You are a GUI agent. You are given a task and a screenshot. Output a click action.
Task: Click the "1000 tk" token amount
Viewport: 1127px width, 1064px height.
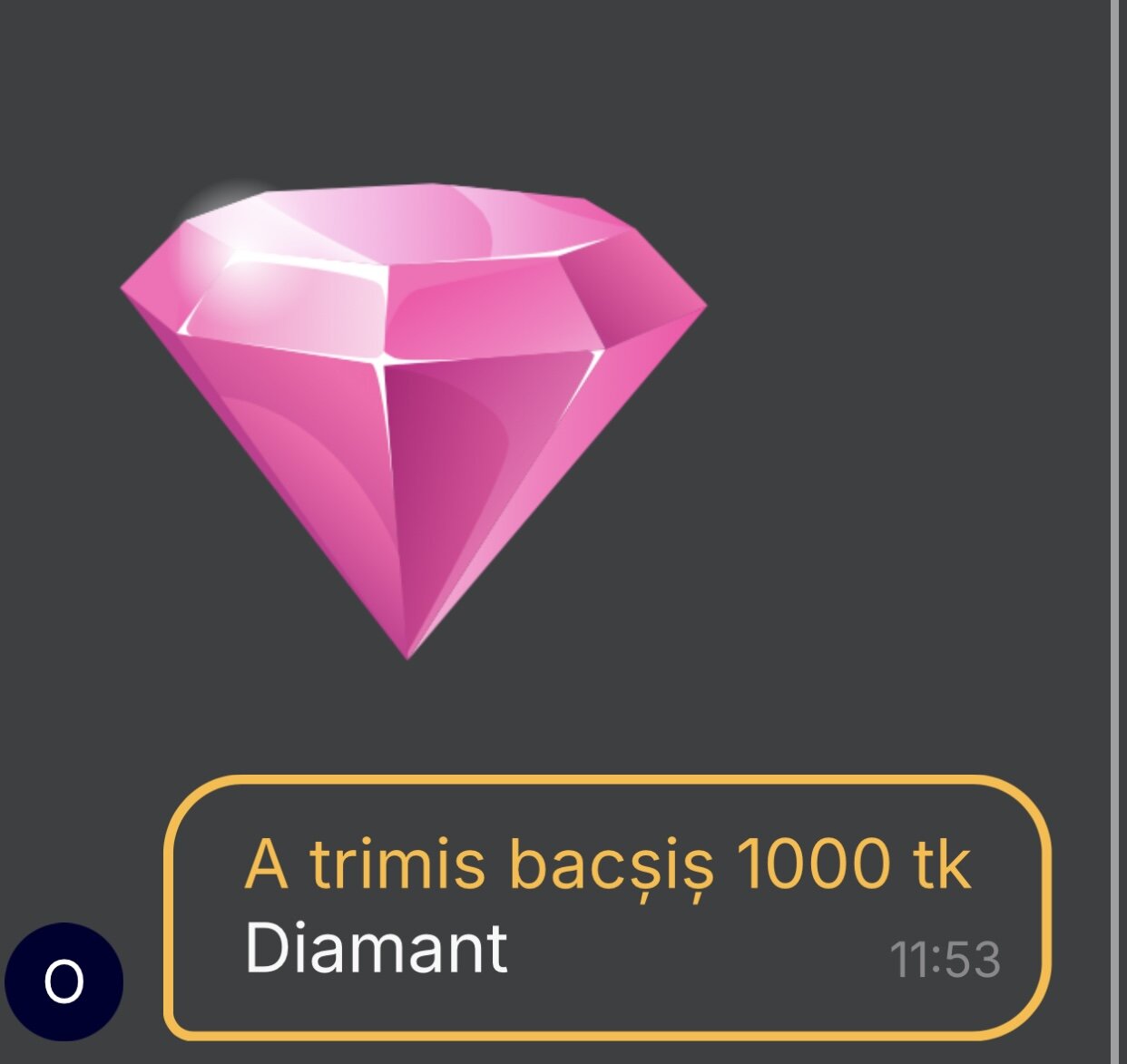(853, 864)
